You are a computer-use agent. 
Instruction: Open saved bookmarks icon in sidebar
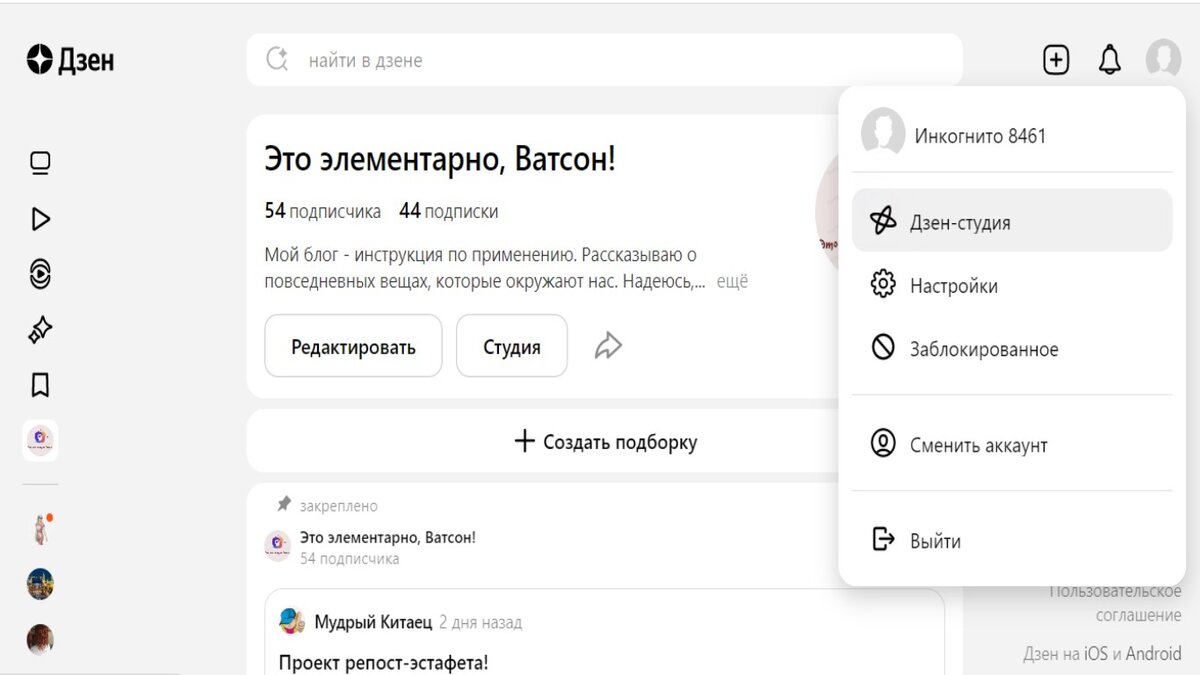(40, 385)
